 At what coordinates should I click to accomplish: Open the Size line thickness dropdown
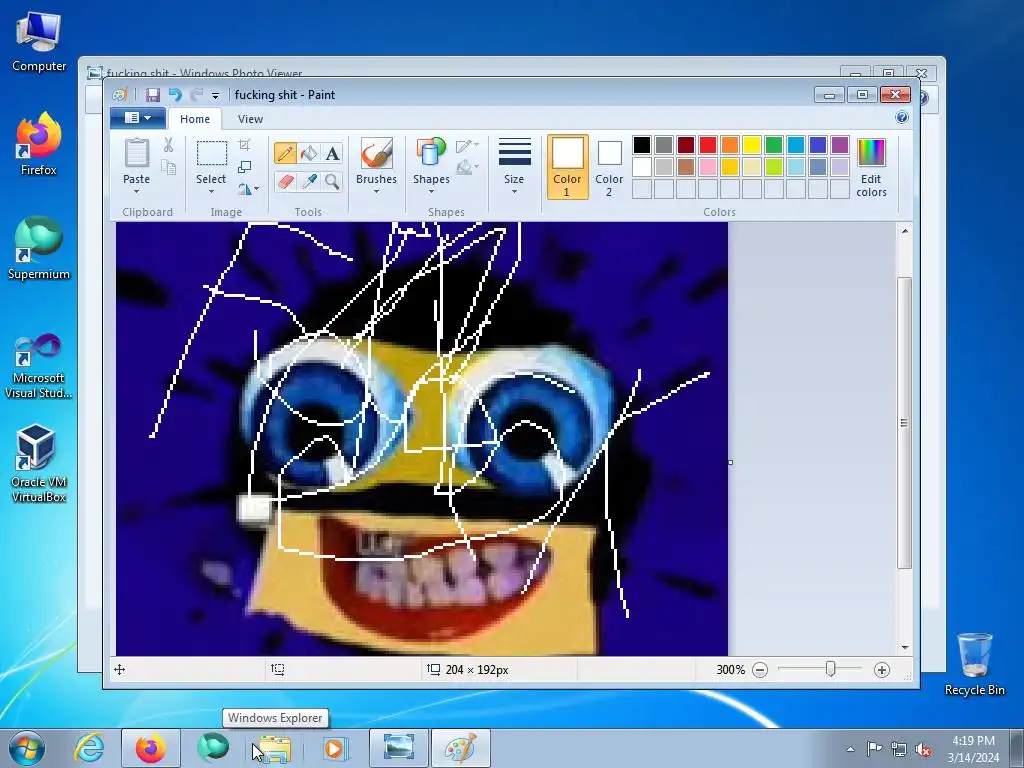pos(514,167)
